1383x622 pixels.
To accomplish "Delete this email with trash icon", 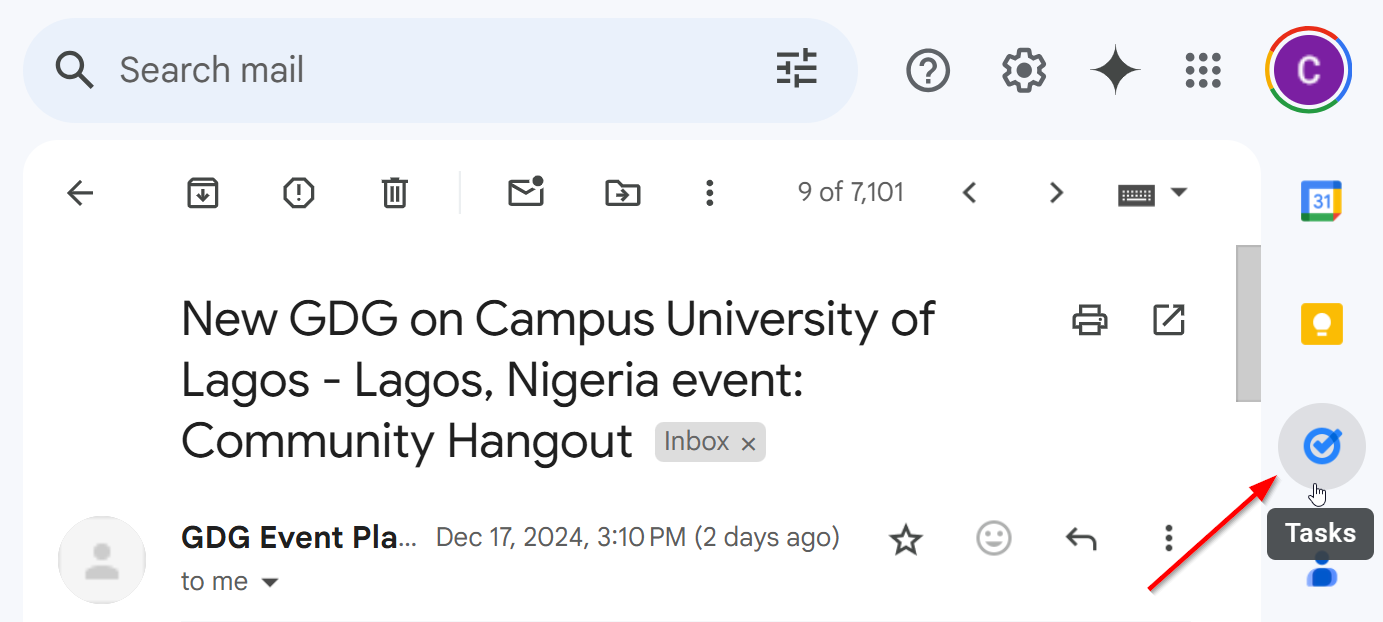I will (395, 192).
